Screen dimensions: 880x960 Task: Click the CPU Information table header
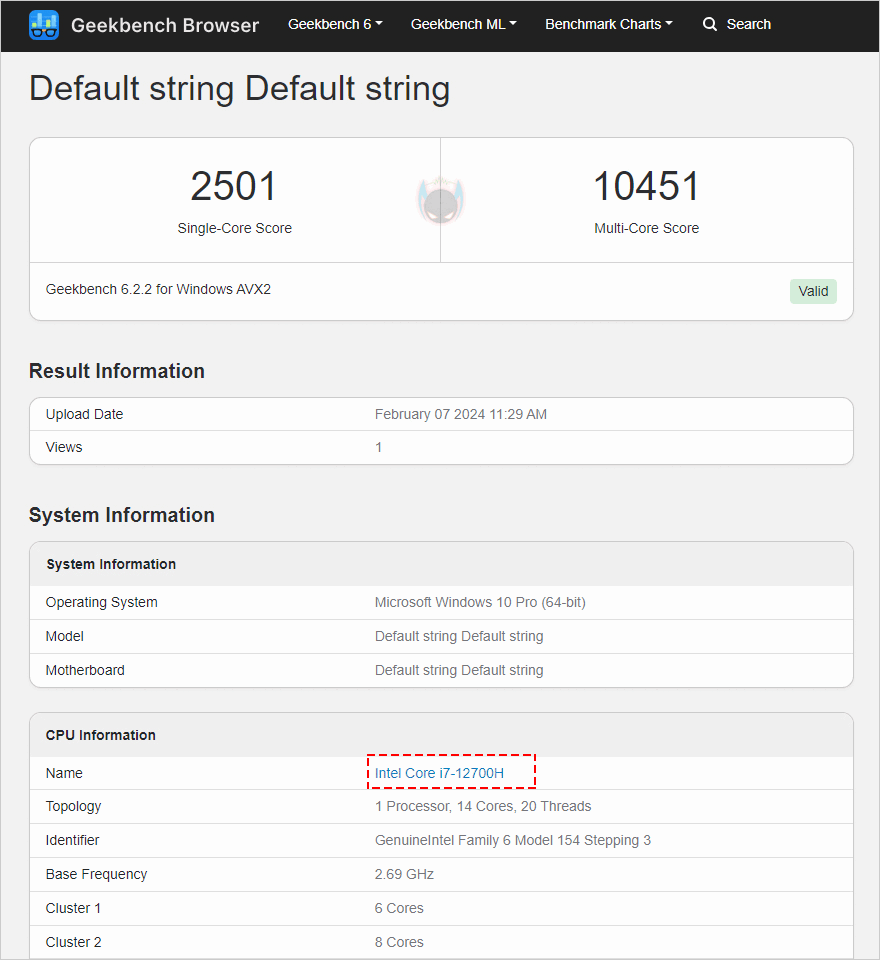(100, 735)
